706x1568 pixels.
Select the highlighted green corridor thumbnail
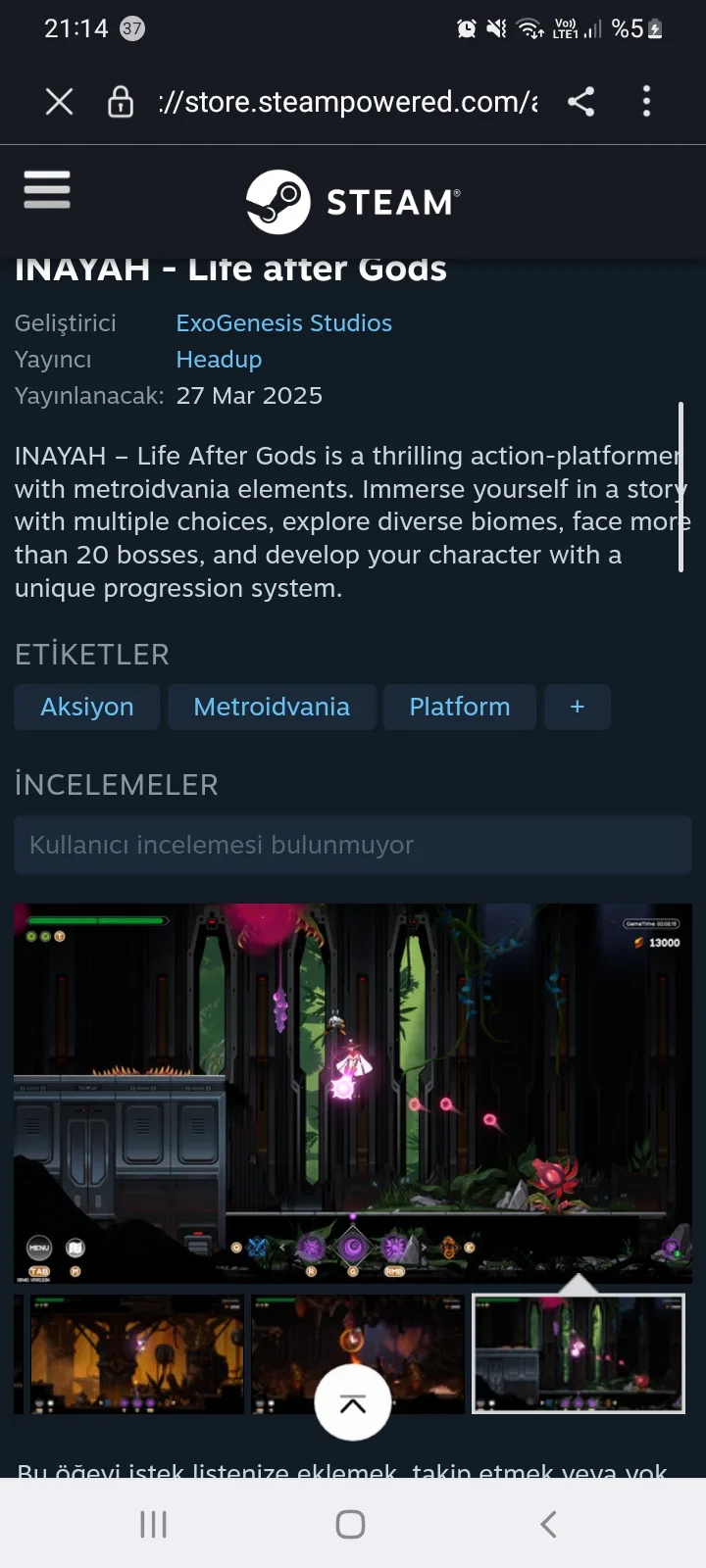(x=579, y=1354)
